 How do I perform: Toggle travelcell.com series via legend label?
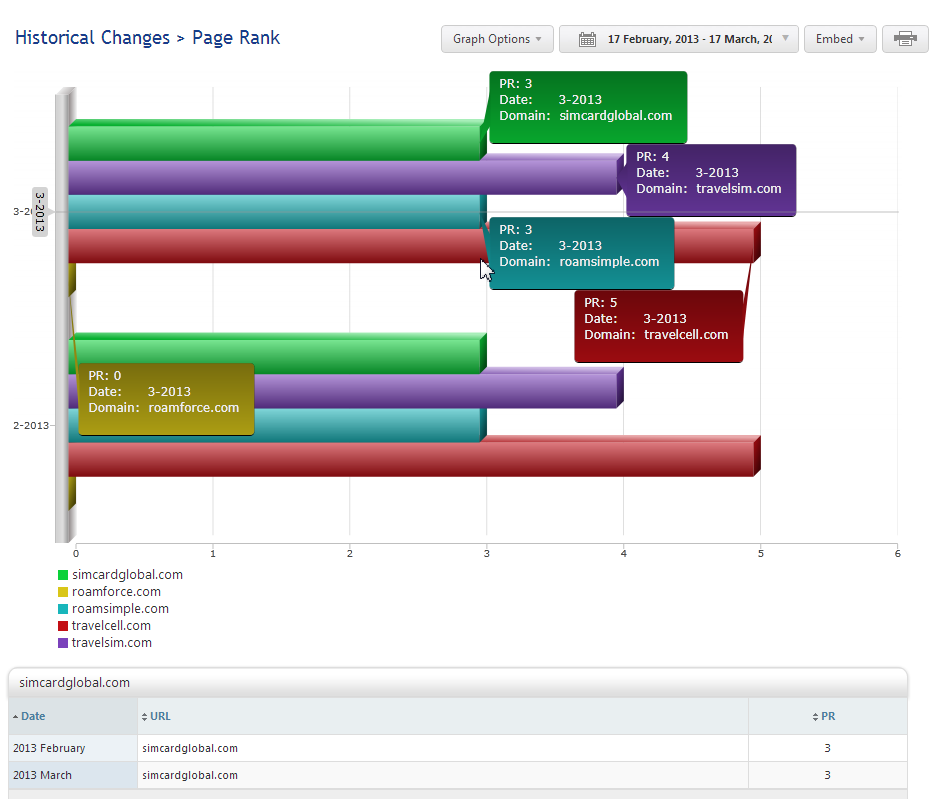pos(111,626)
